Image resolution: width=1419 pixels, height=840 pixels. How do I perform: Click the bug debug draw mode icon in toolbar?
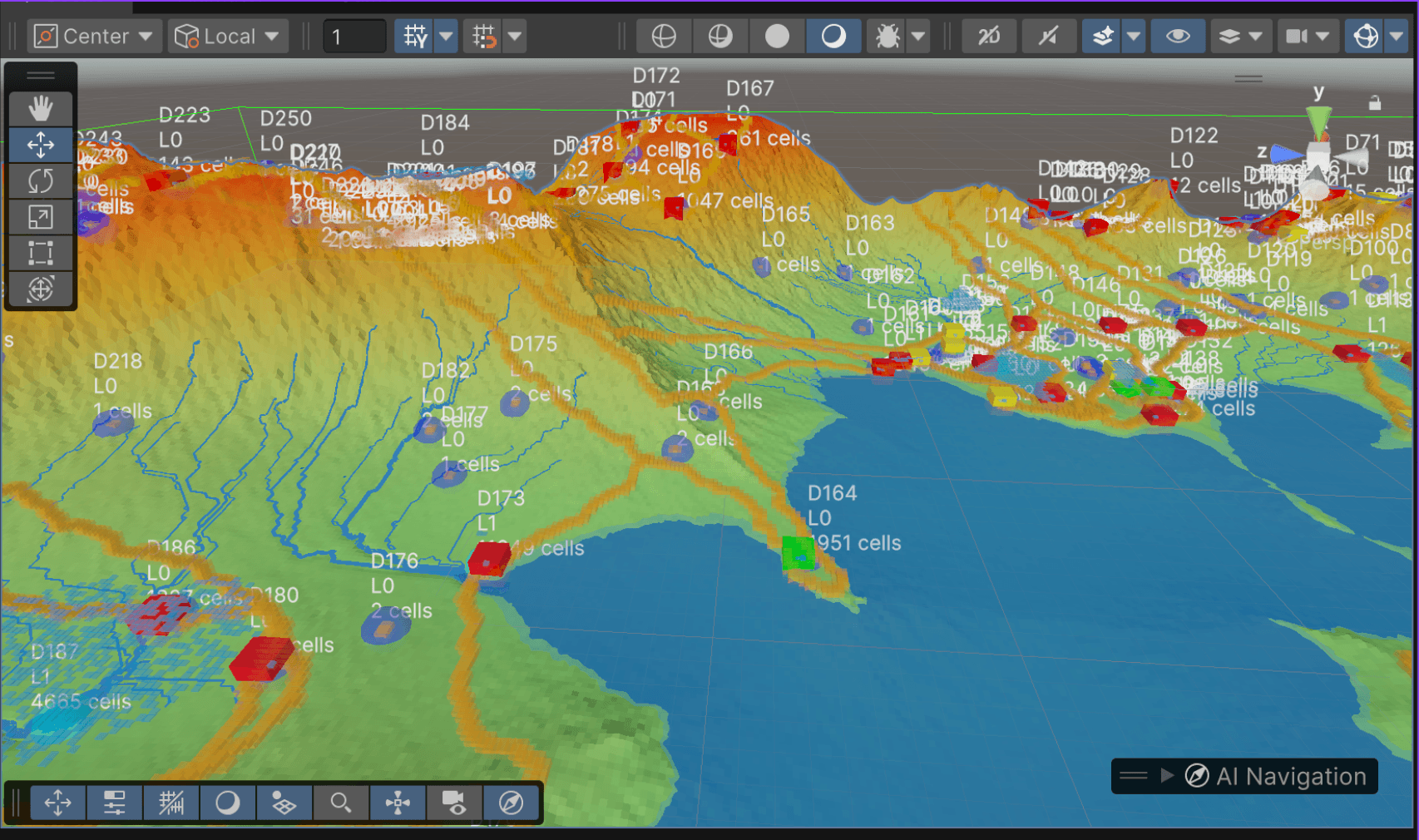tap(889, 36)
